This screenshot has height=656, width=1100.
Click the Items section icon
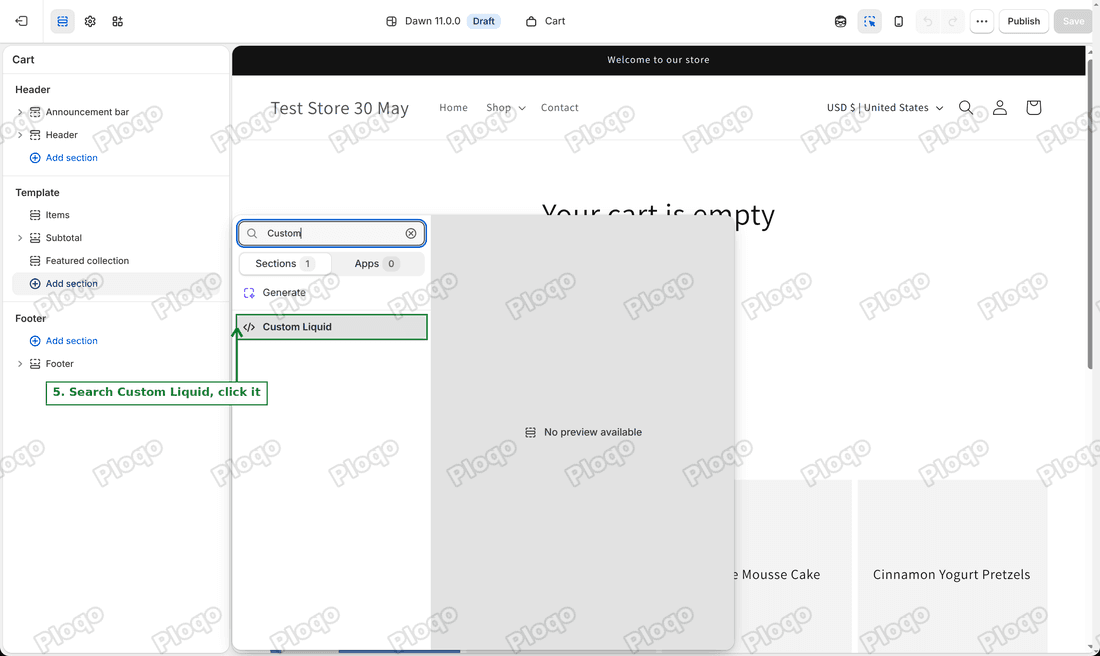35,215
